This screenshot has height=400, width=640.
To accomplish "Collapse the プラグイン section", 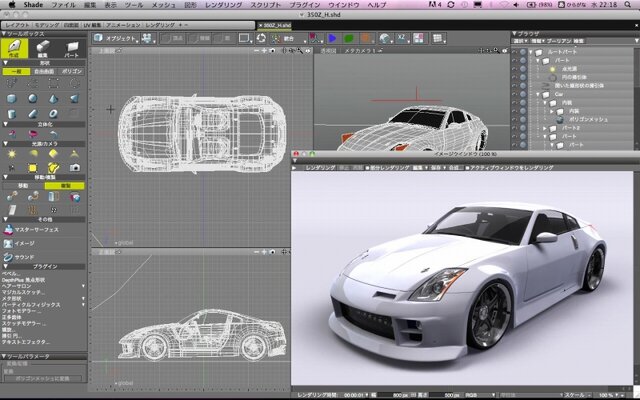I will tap(6, 266).
